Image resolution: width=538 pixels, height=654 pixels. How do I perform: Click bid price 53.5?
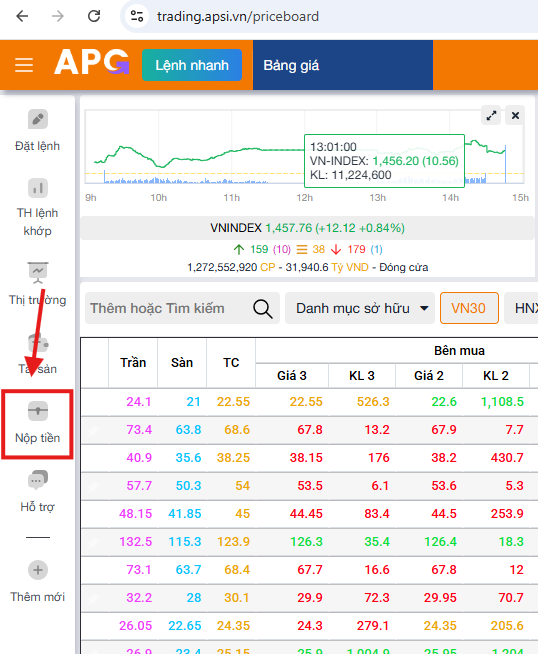pyautogui.click(x=310, y=485)
